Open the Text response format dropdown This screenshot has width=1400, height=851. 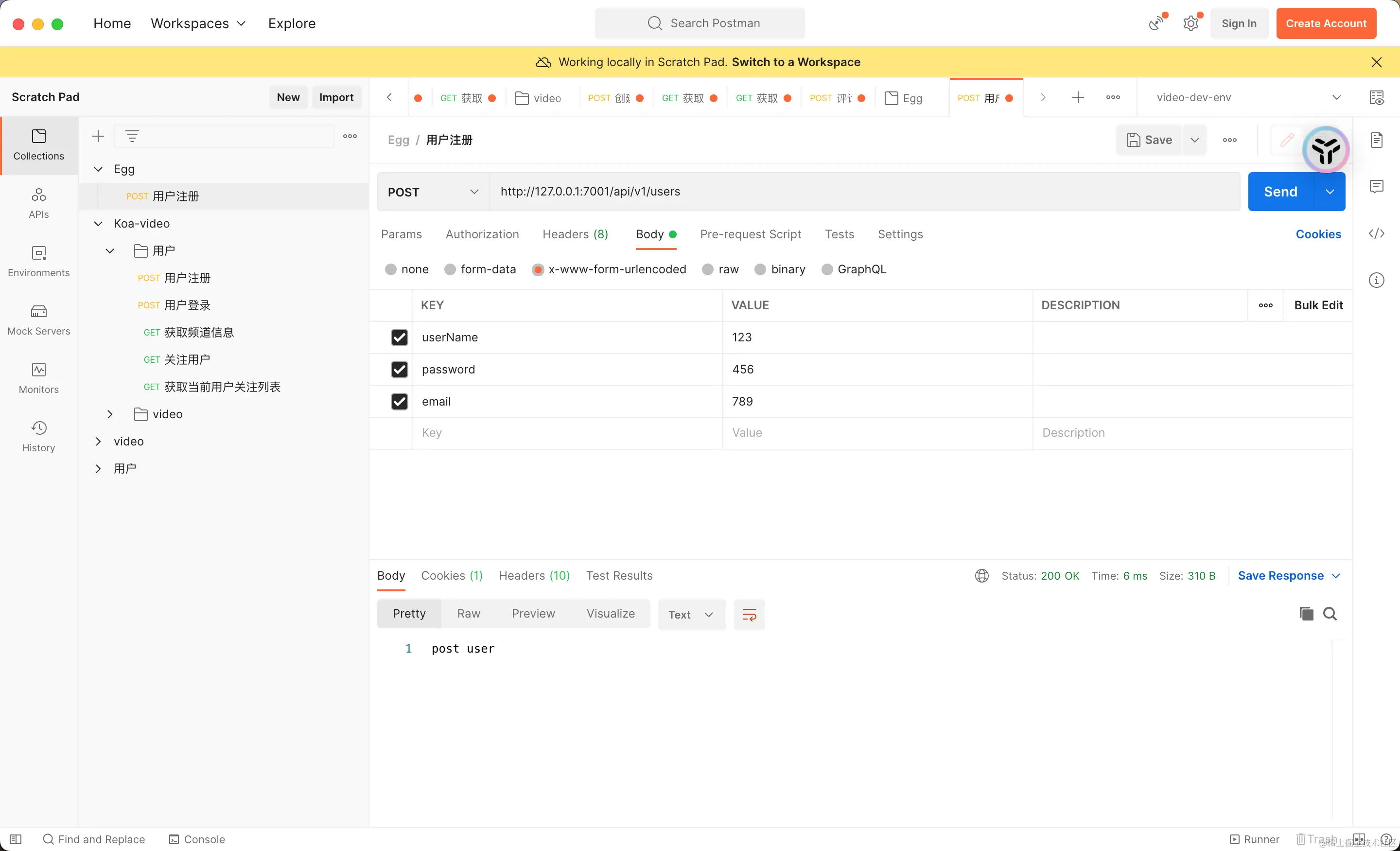click(x=691, y=615)
